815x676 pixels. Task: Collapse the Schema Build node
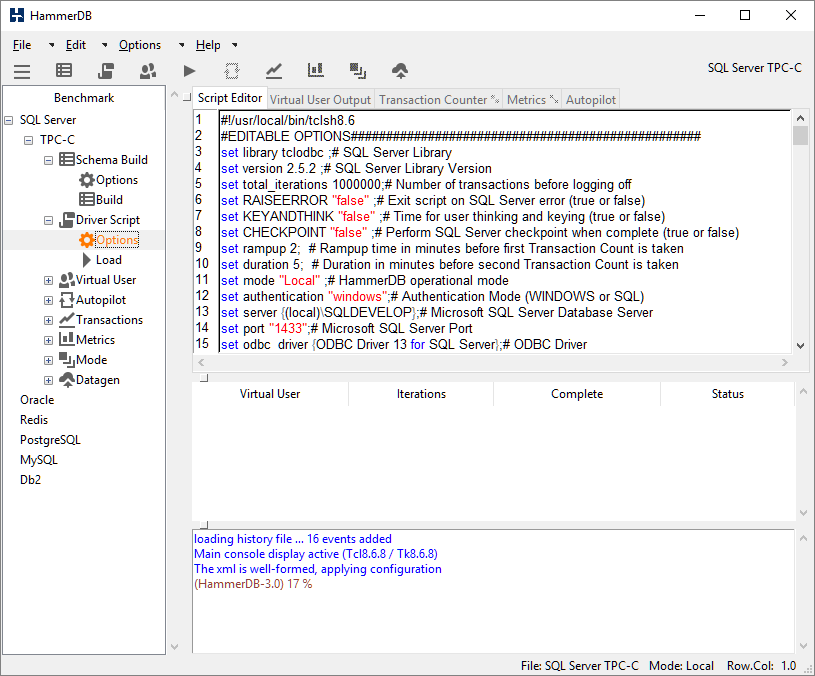pos(48,160)
